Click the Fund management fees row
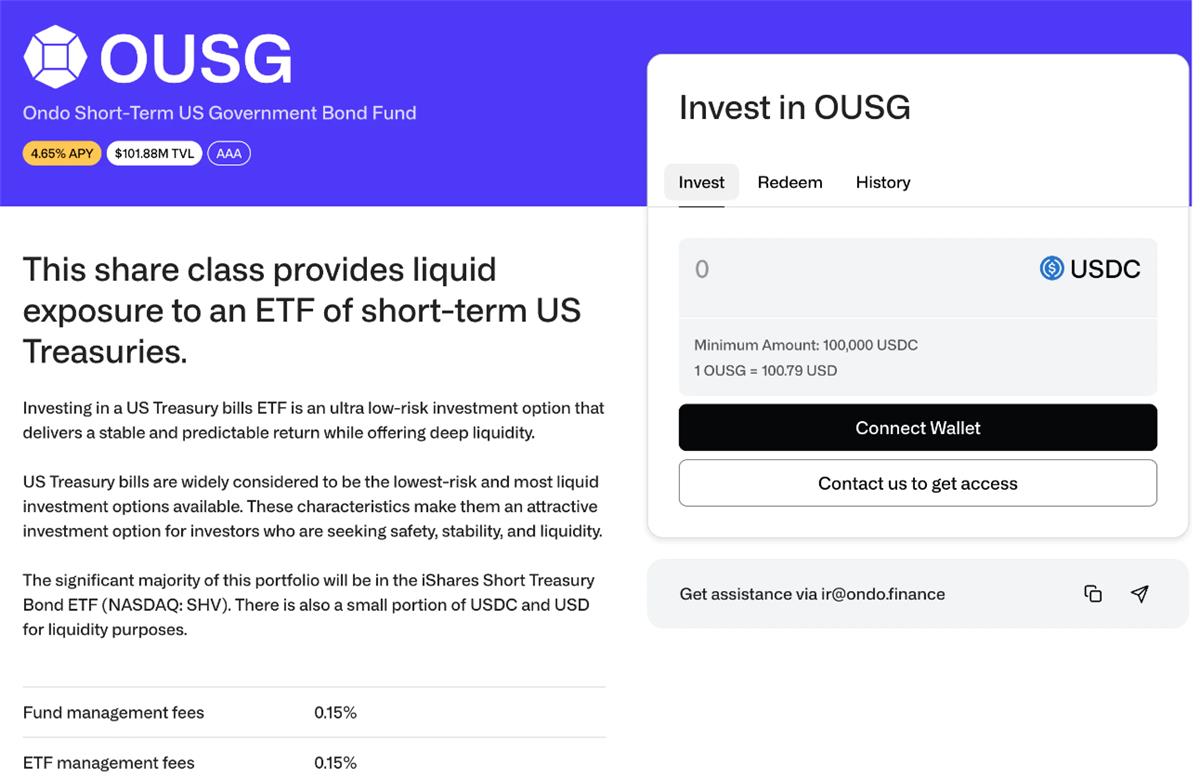The width and height of the screenshot is (1200, 778). [313, 713]
